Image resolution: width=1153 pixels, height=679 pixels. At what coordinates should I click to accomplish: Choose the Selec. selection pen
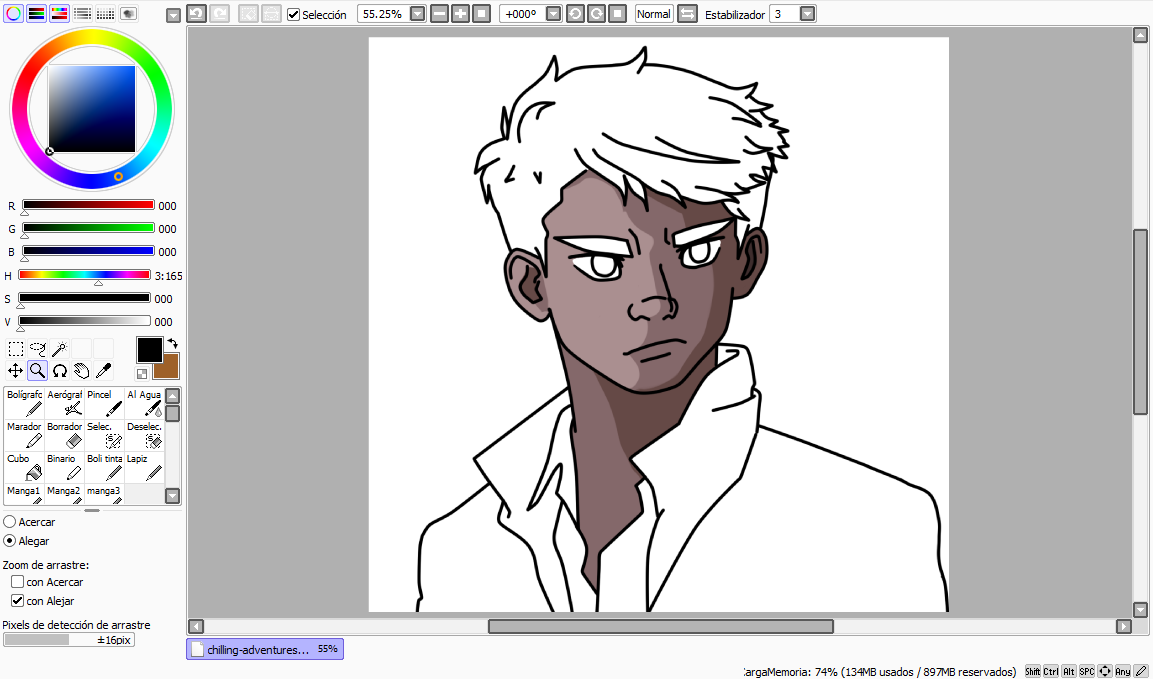[104, 436]
